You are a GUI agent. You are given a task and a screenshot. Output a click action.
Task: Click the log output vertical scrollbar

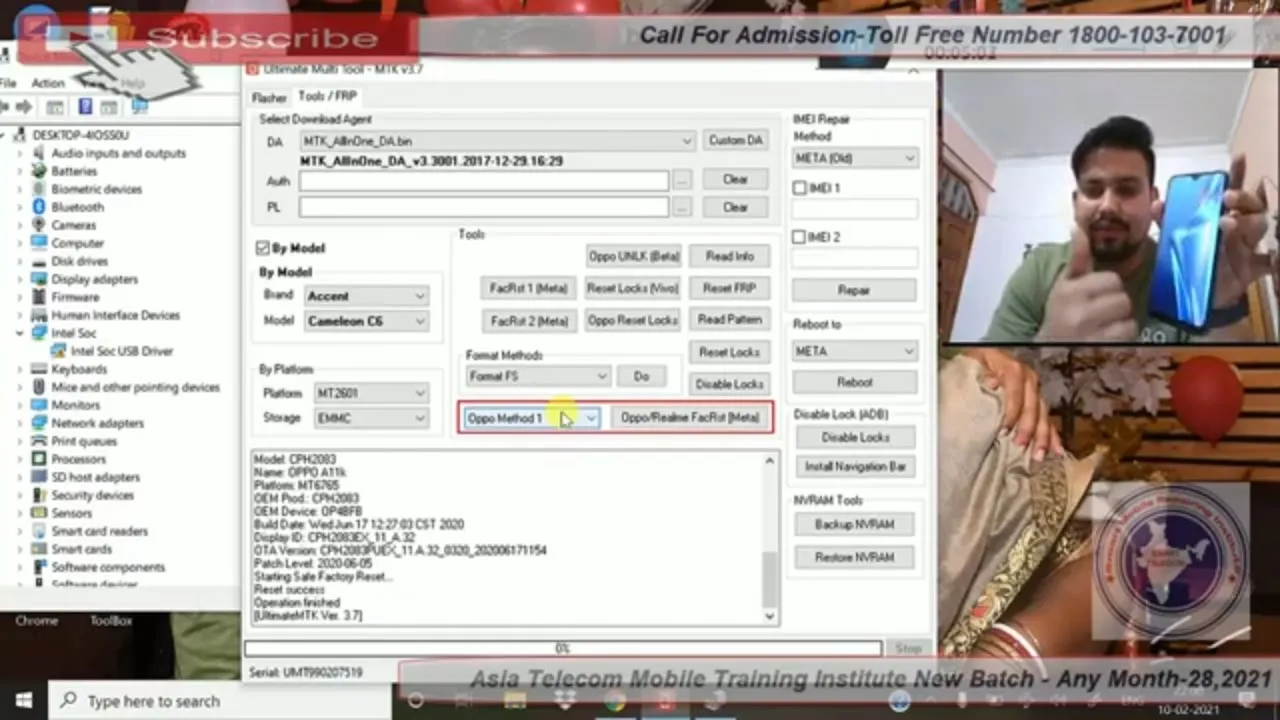(769, 538)
